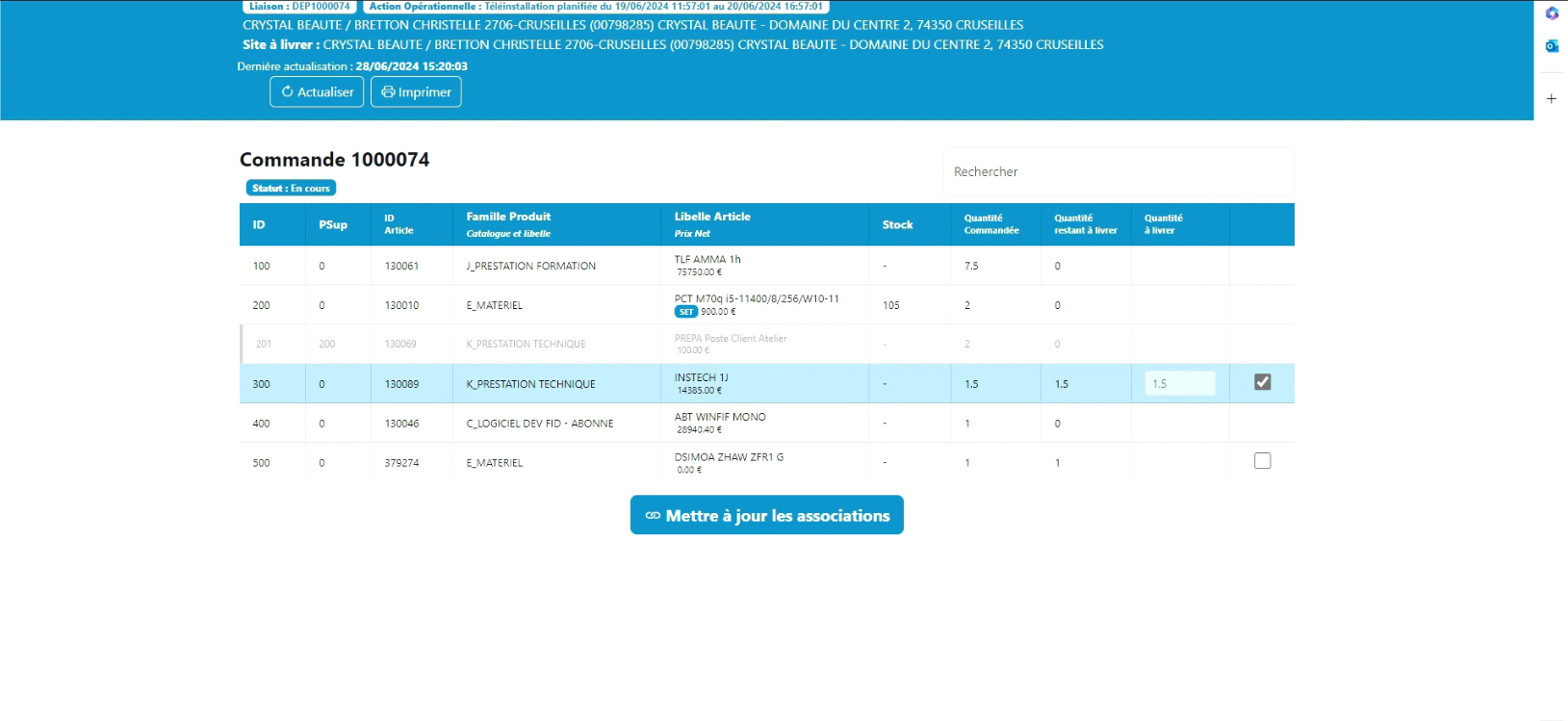Sort by the ID column header
Image resolution: width=1568 pixels, height=721 pixels.
259,224
